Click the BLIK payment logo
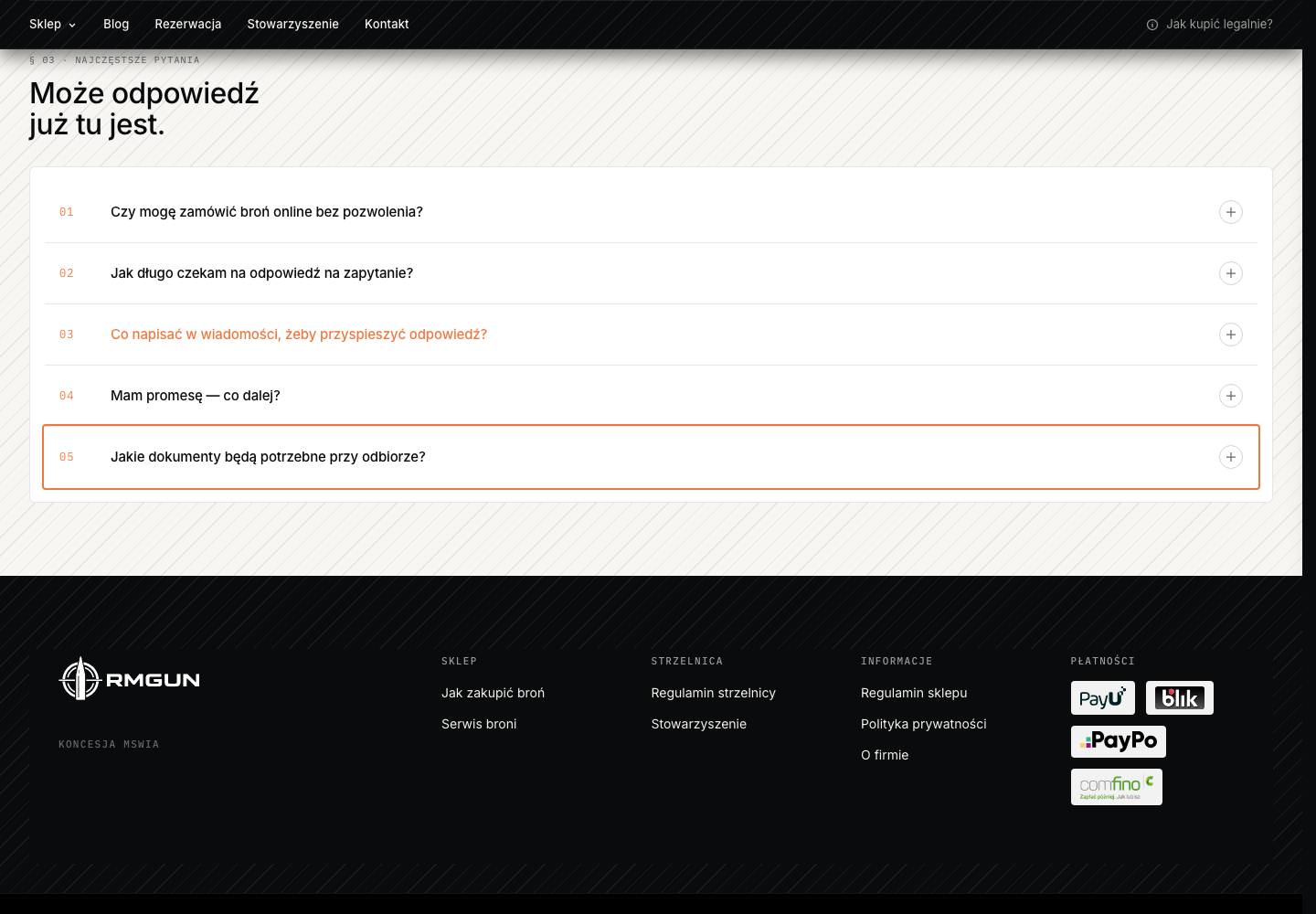 coord(1179,698)
